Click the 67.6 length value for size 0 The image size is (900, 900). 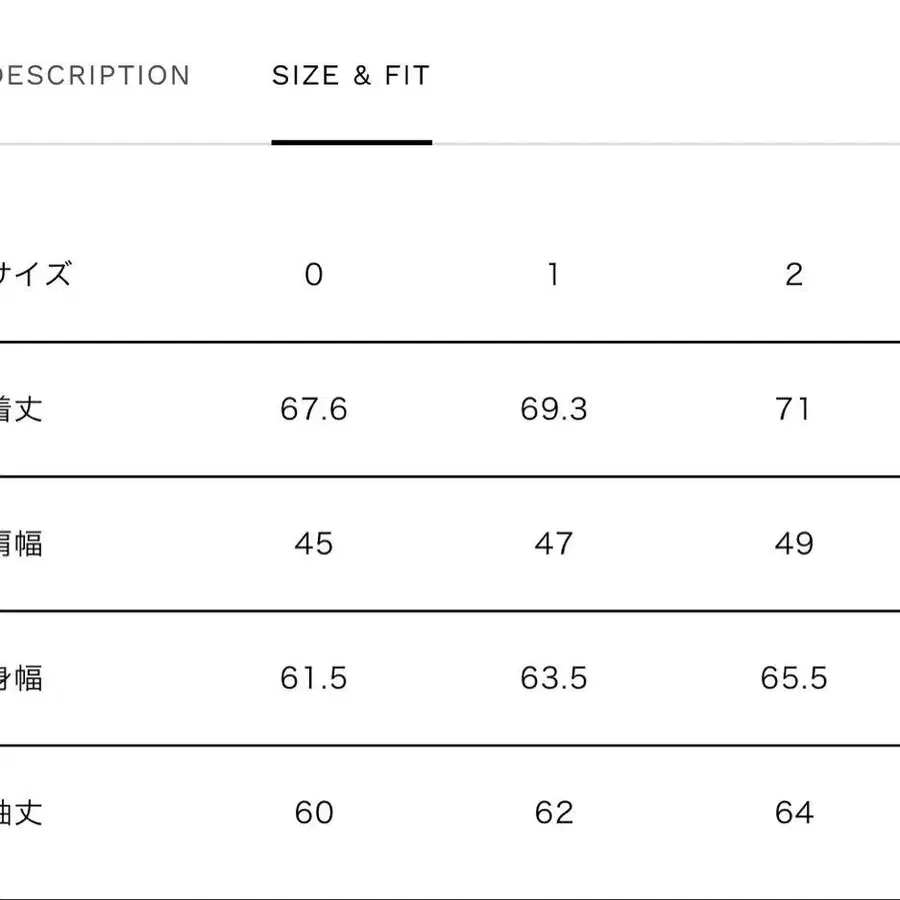tap(314, 409)
